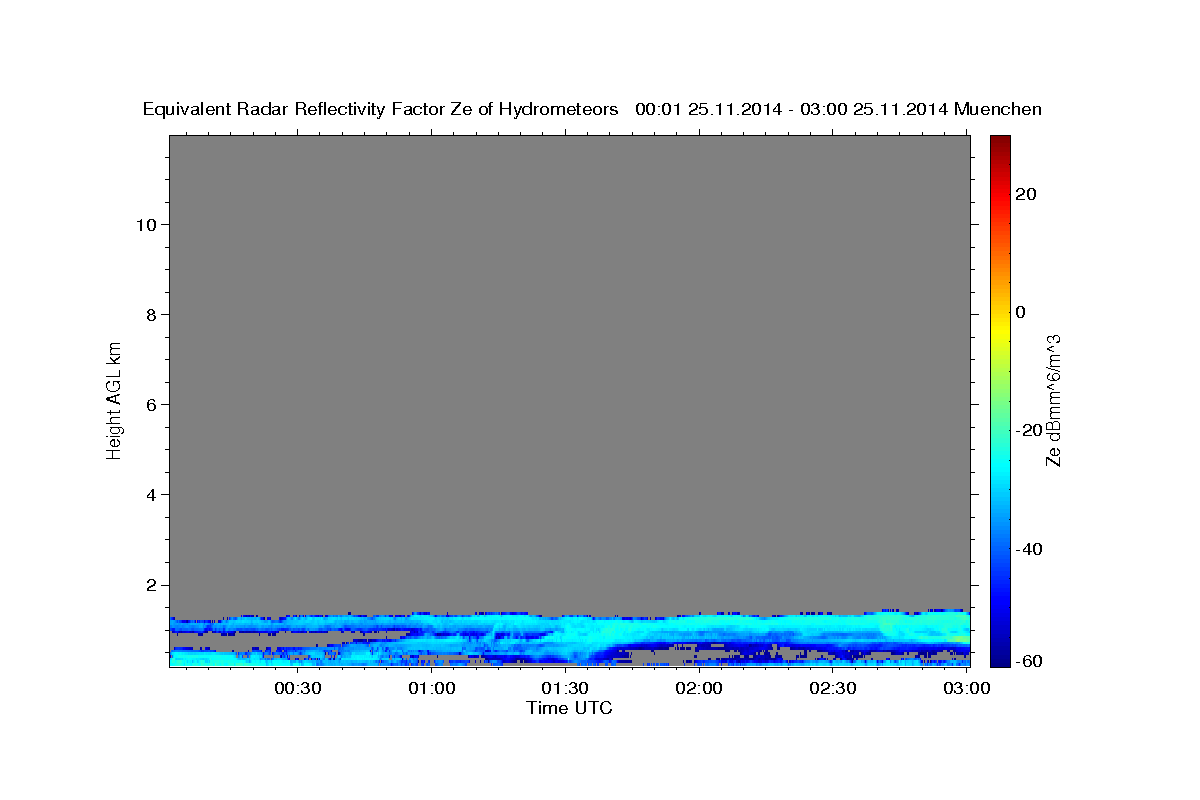
Task: Click the height tick label '2'
Action: 149,584
